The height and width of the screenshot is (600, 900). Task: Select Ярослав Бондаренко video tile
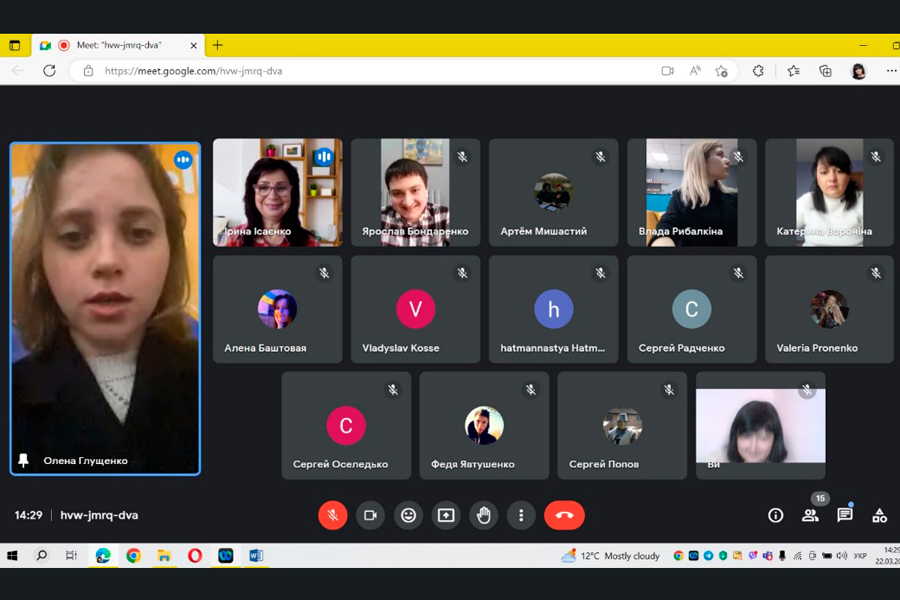pos(416,192)
